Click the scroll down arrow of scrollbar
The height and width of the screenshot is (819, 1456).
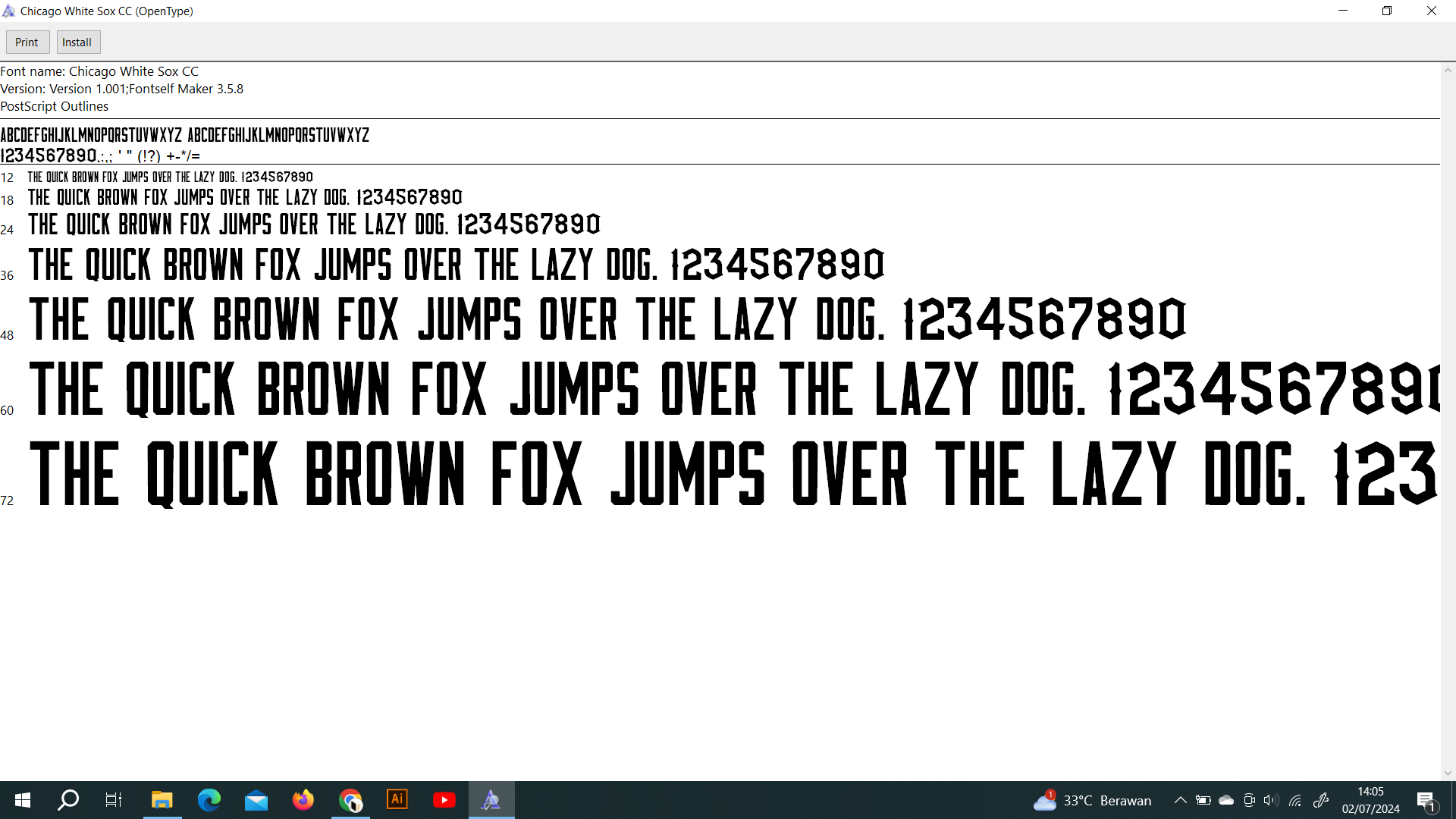pyautogui.click(x=1448, y=773)
